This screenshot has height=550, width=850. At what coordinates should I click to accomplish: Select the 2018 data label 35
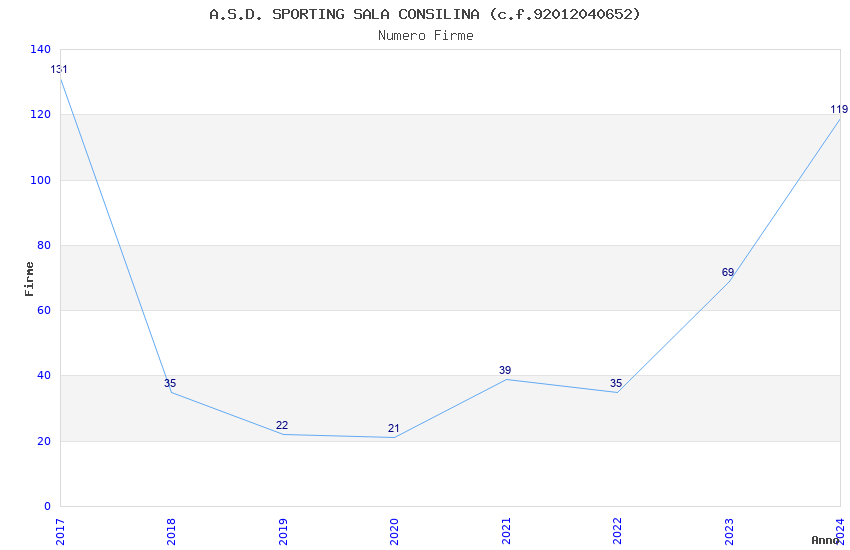(x=170, y=383)
